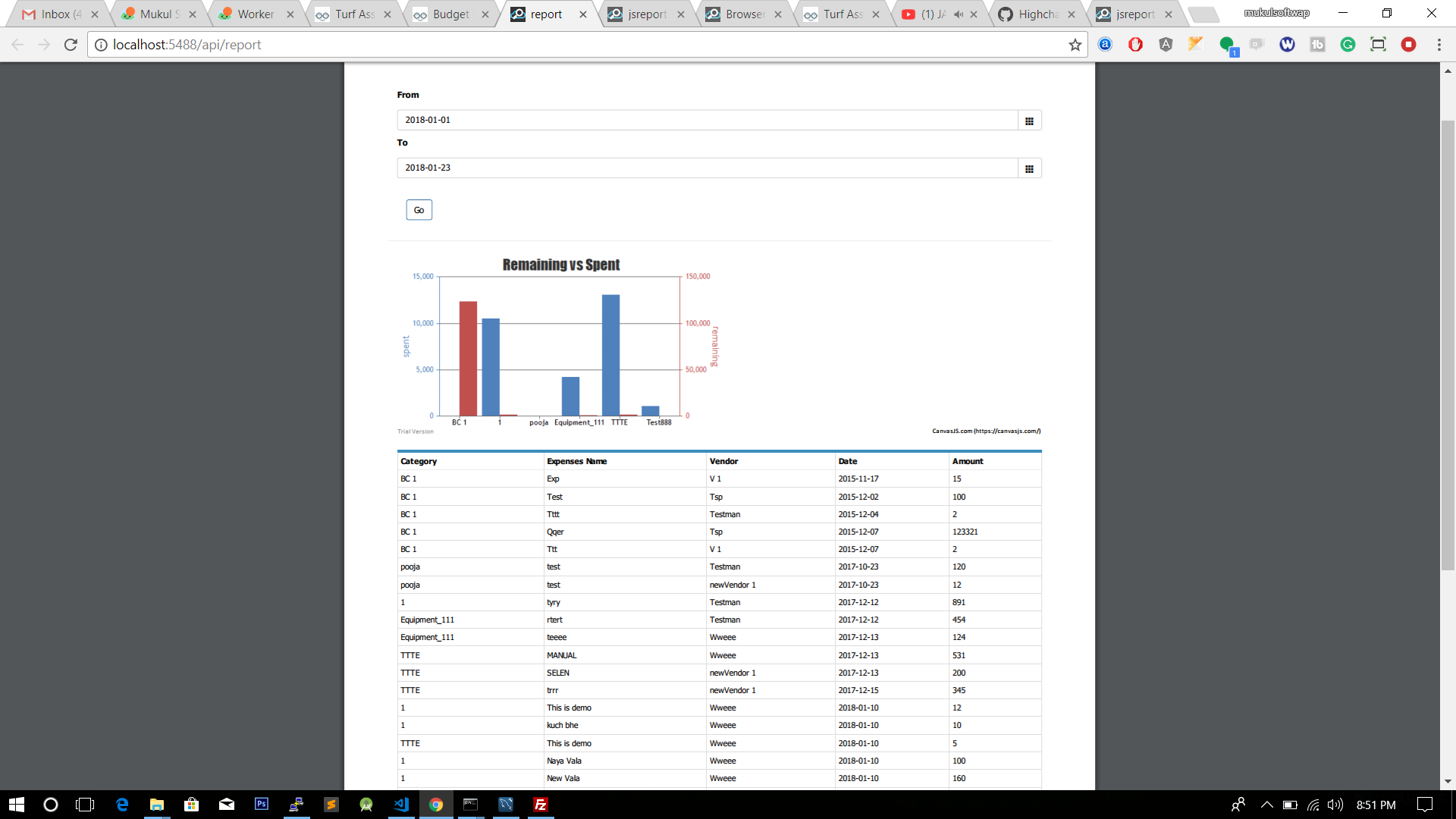Bookmark the current page with the star
Viewport: 1456px width, 819px height.
[1075, 45]
